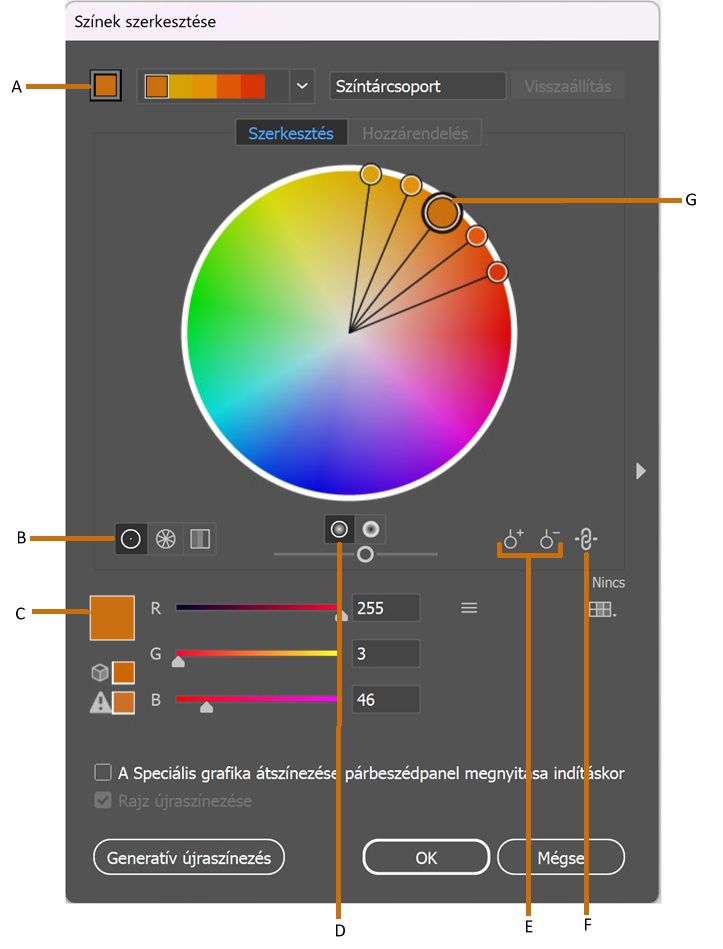Click the Színtárcsoport name input field
The width and height of the screenshot is (723, 949).
tap(417, 86)
